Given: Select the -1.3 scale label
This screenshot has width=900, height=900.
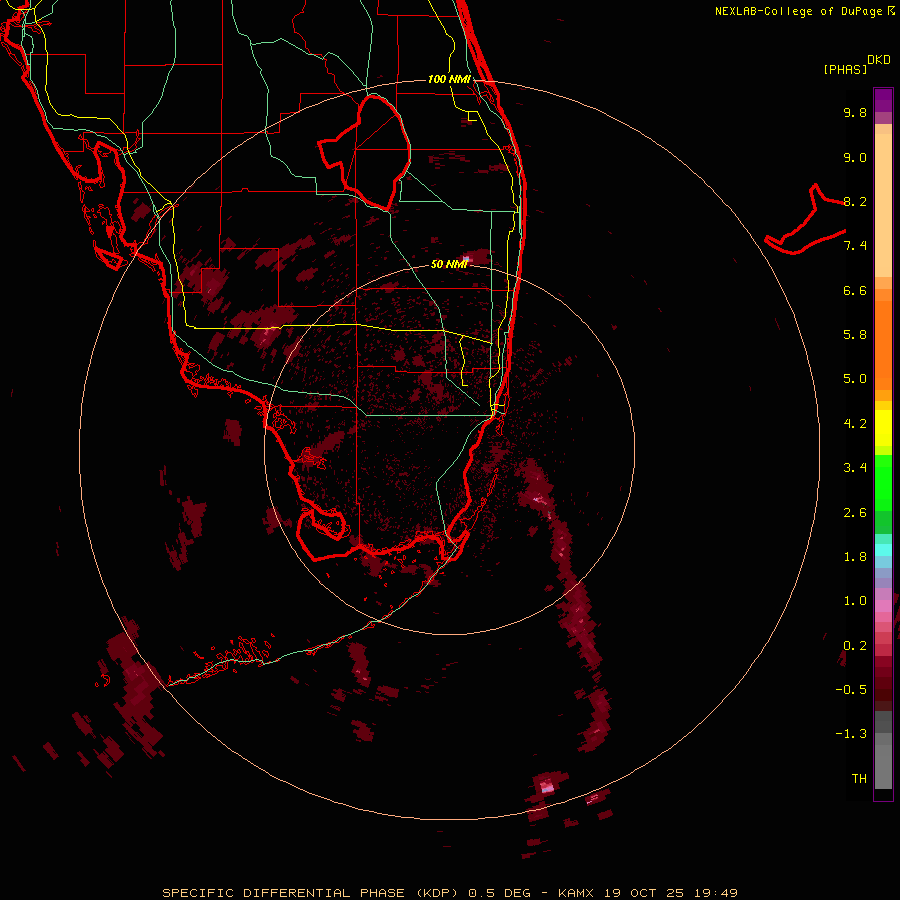Looking at the screenshot, I should click(x=851, y=734).
